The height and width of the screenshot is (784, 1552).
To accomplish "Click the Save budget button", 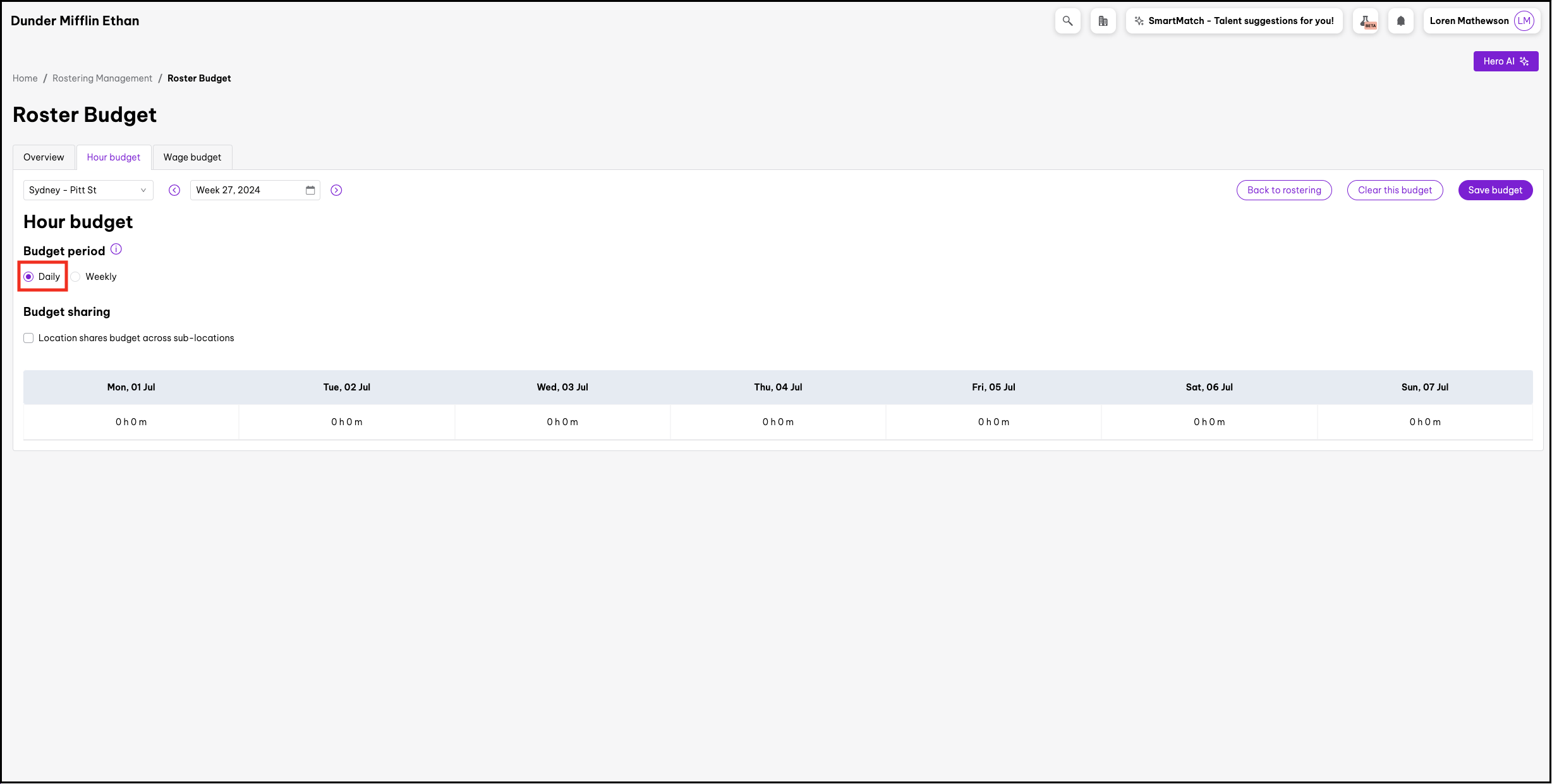I will [x=1494, y=190].
